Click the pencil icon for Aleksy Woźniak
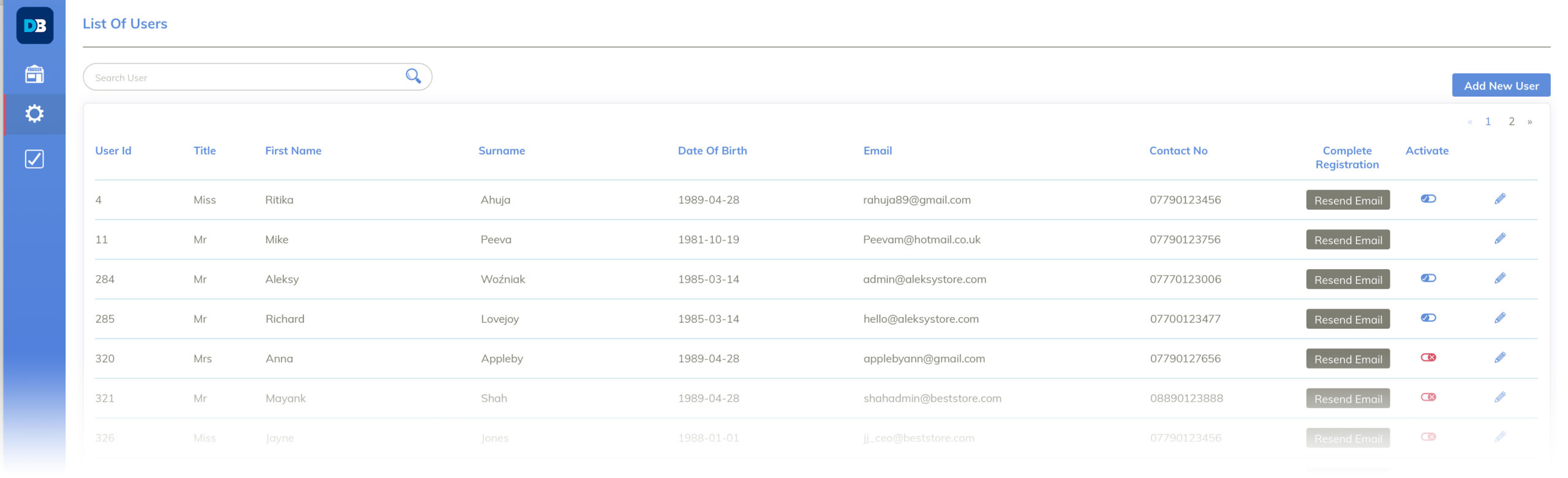 (x=1499, y=278)
